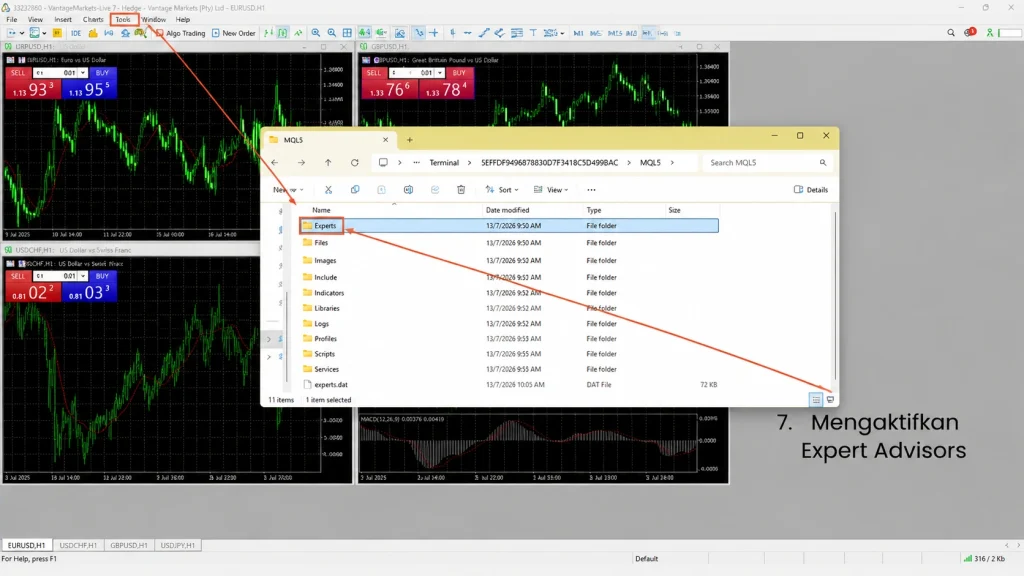Open Explorer's three-dot See more menu
1024x576 pixels.
coord(592,190)
